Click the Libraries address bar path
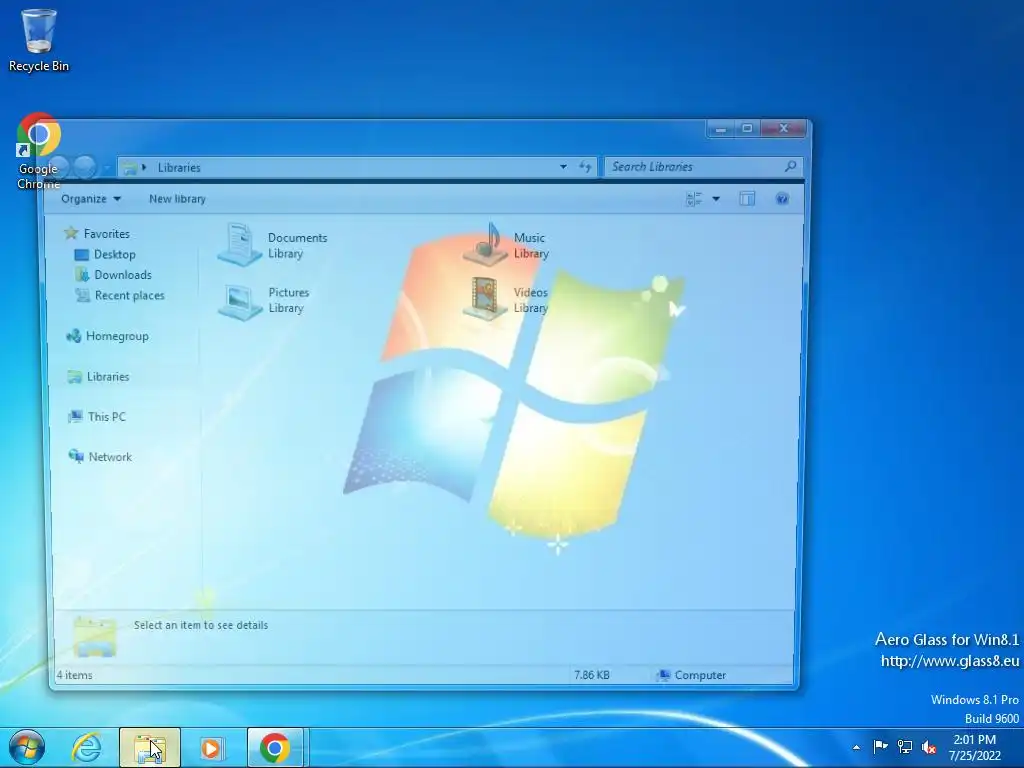Viewport: 1024px width, 768px height. 179,167
